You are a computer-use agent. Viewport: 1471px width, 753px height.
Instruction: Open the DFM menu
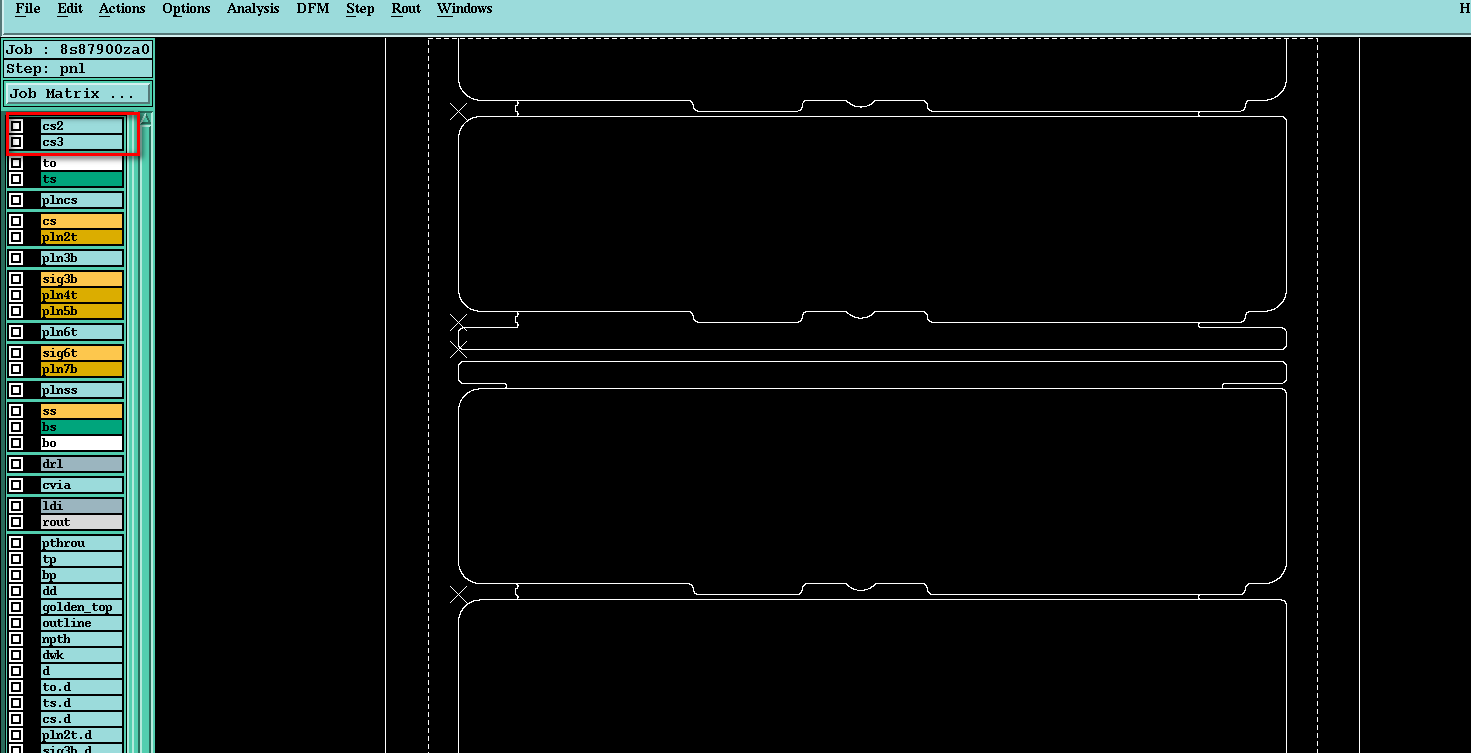(x=313, y=9)
